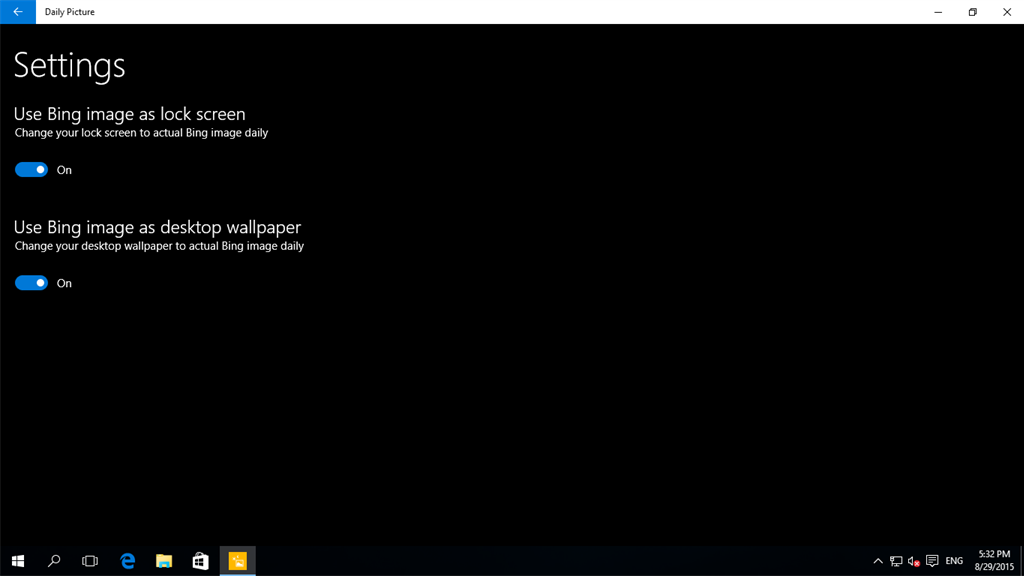Open taskbar Search
Viewport: 1024px width, 576px height.
(x=53, y=561)
